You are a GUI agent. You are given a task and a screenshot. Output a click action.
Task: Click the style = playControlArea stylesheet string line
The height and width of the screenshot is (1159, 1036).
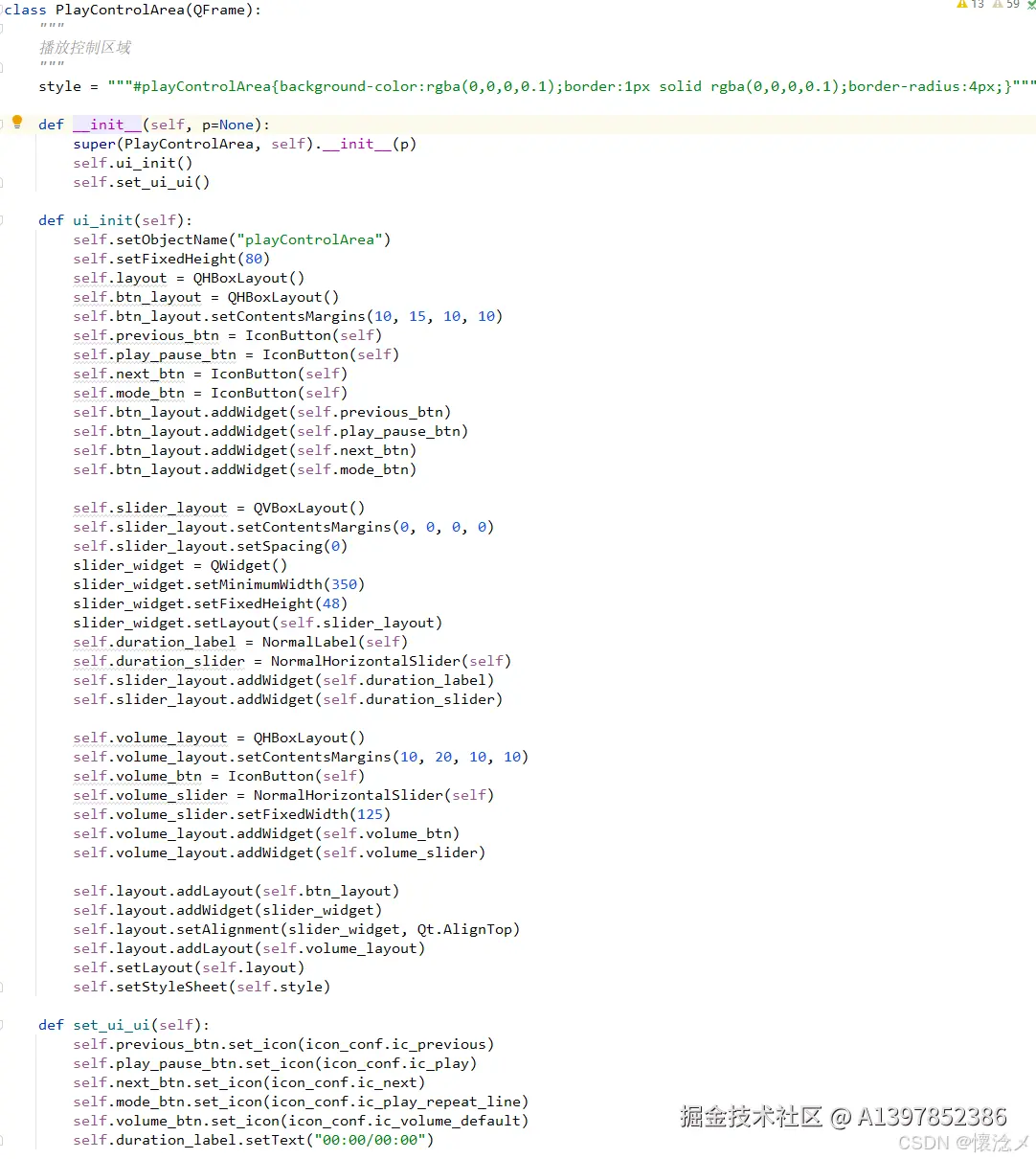pyautogui.click(x=537, y=86)
